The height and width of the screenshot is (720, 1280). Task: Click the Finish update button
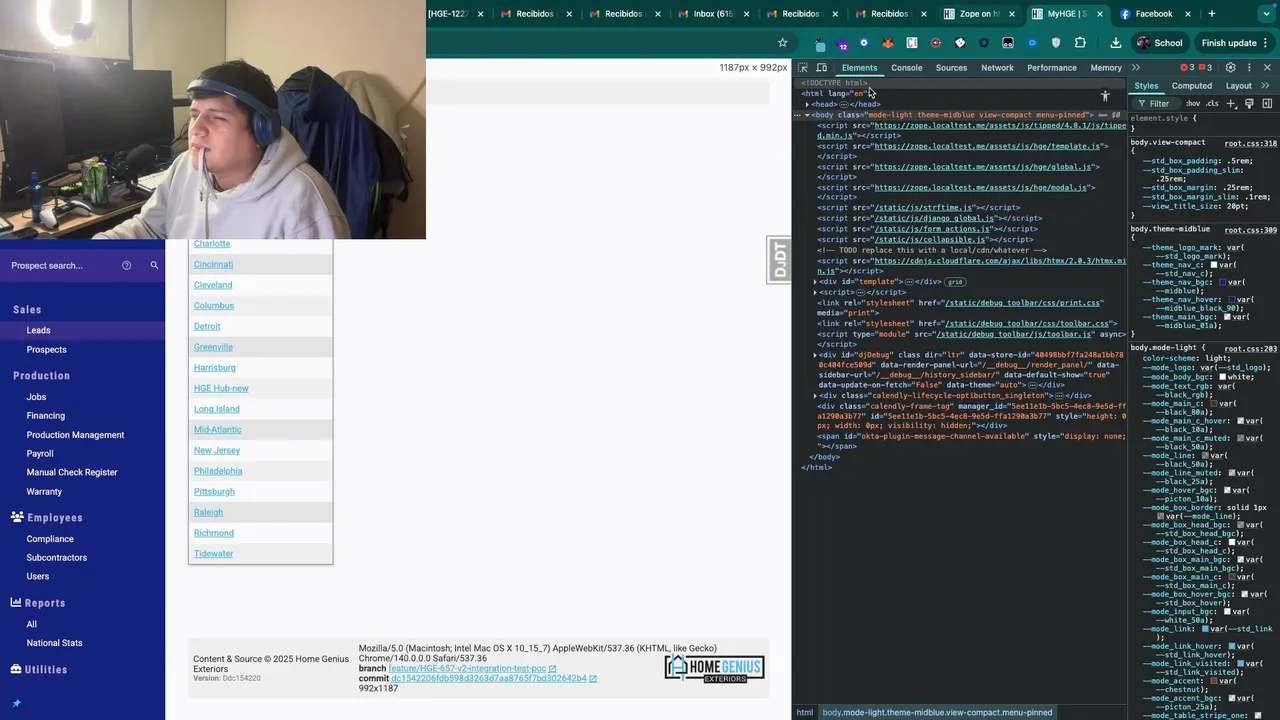(1229, 43)
